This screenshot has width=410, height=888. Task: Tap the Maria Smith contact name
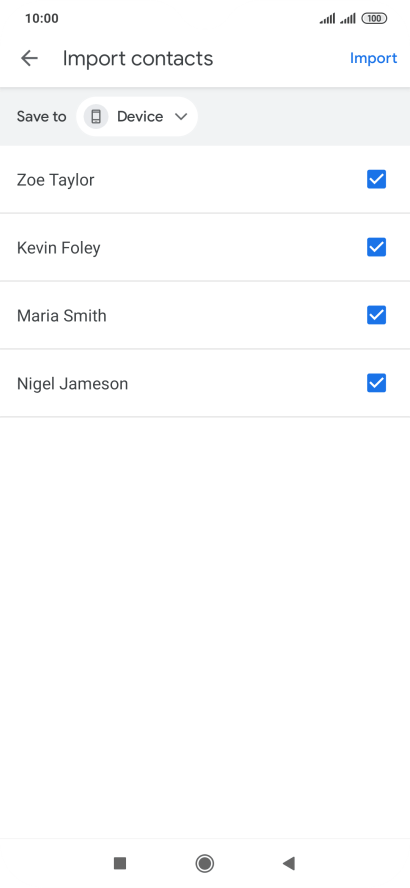coord(62,315)
